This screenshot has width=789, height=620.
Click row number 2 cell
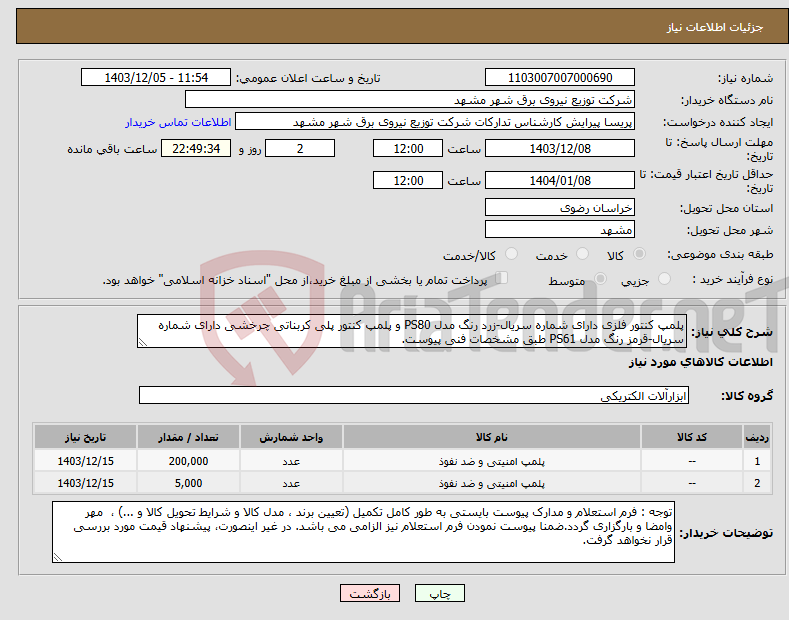click(757, 483)
